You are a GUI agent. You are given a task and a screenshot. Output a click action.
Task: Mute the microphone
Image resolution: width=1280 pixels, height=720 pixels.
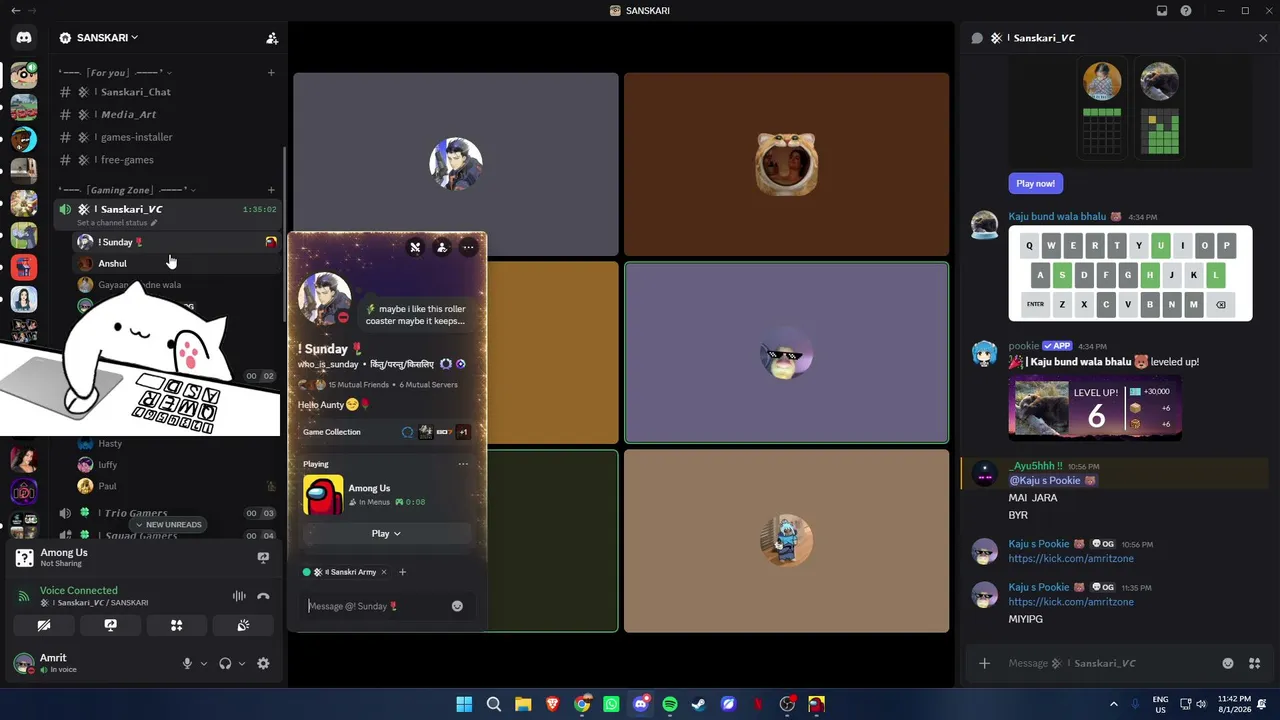[x=187, y=663]
